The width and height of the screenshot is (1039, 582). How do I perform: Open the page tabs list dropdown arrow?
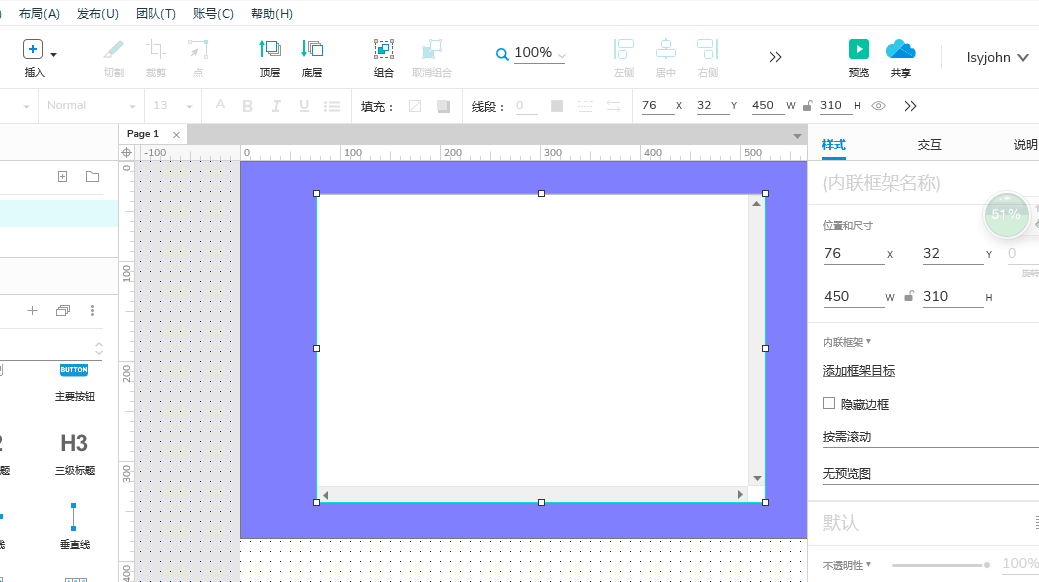797,136
